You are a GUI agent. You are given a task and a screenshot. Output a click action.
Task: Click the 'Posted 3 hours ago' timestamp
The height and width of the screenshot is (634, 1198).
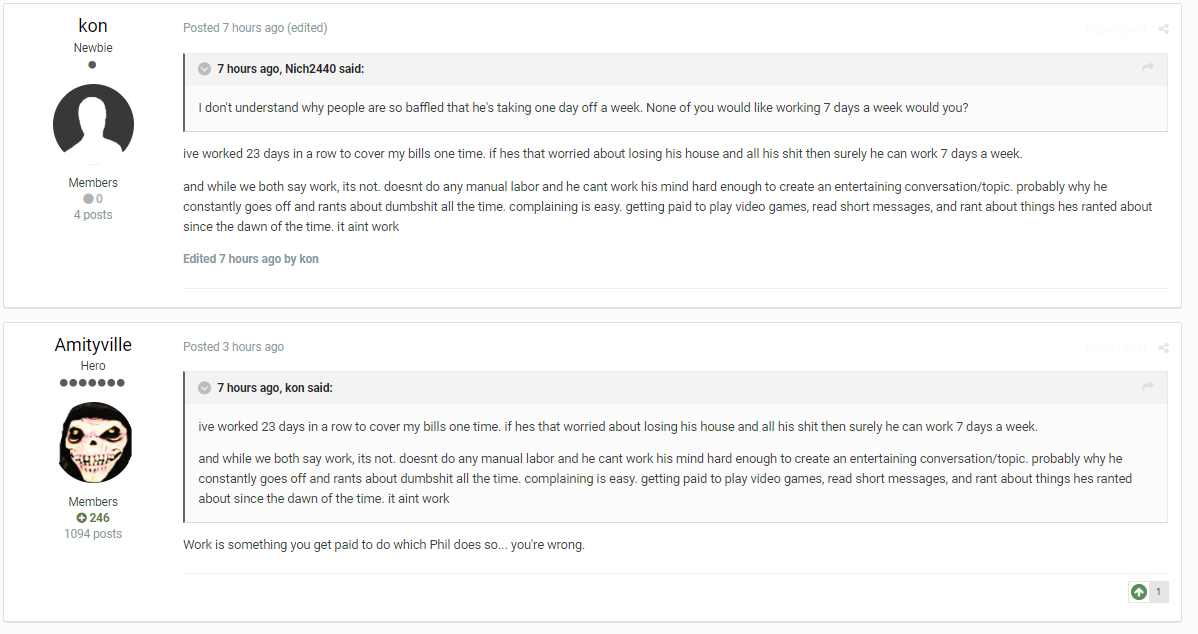point(233,347)
